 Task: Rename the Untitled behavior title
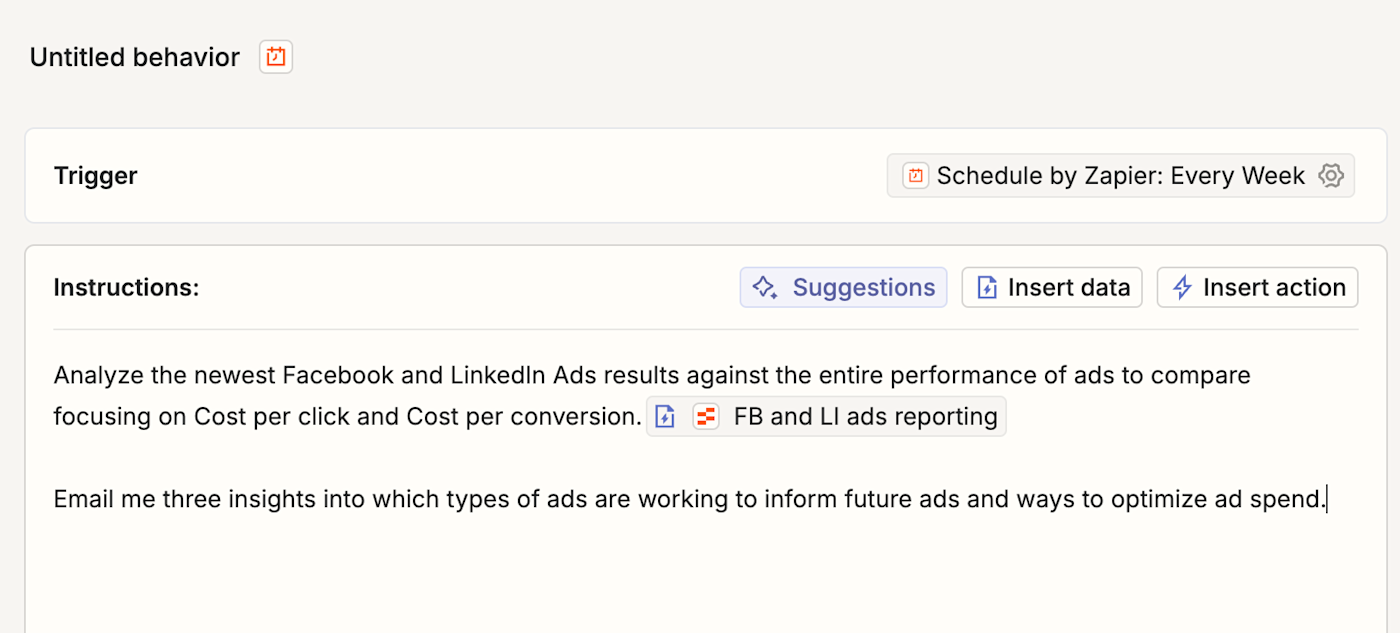(x=135, y=57)
